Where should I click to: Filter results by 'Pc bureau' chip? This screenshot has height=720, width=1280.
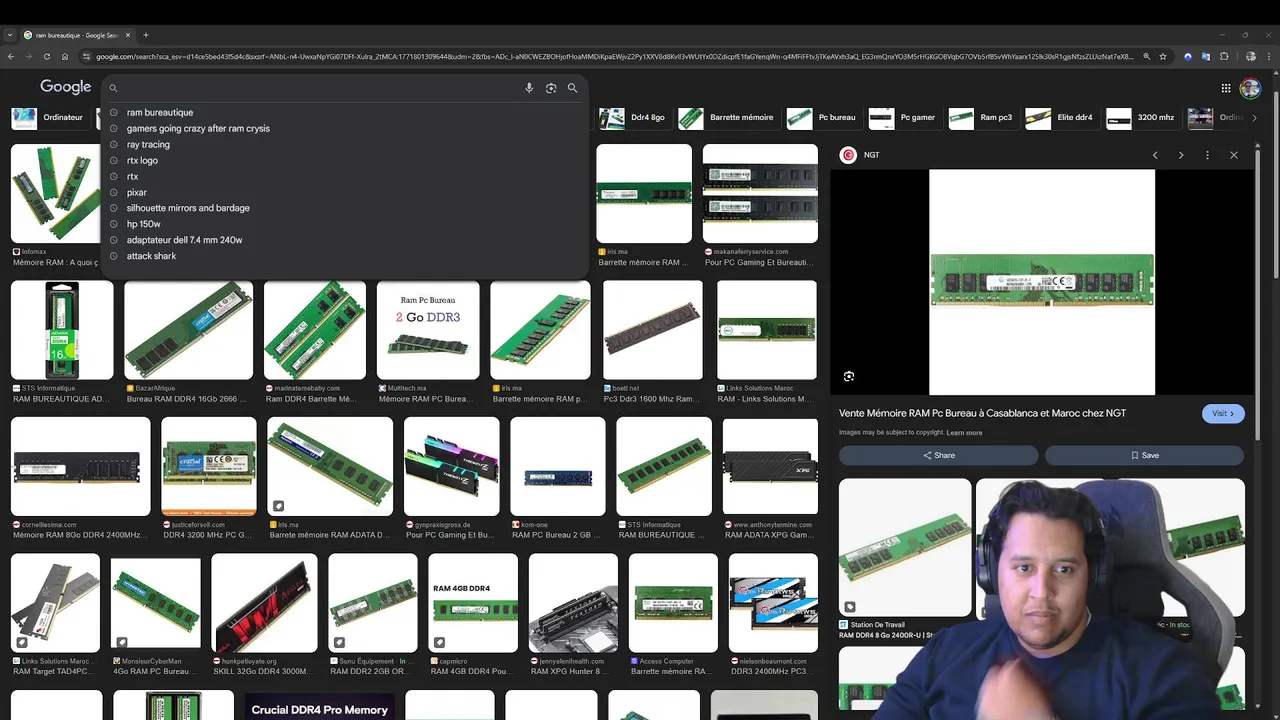coord(822,118)
